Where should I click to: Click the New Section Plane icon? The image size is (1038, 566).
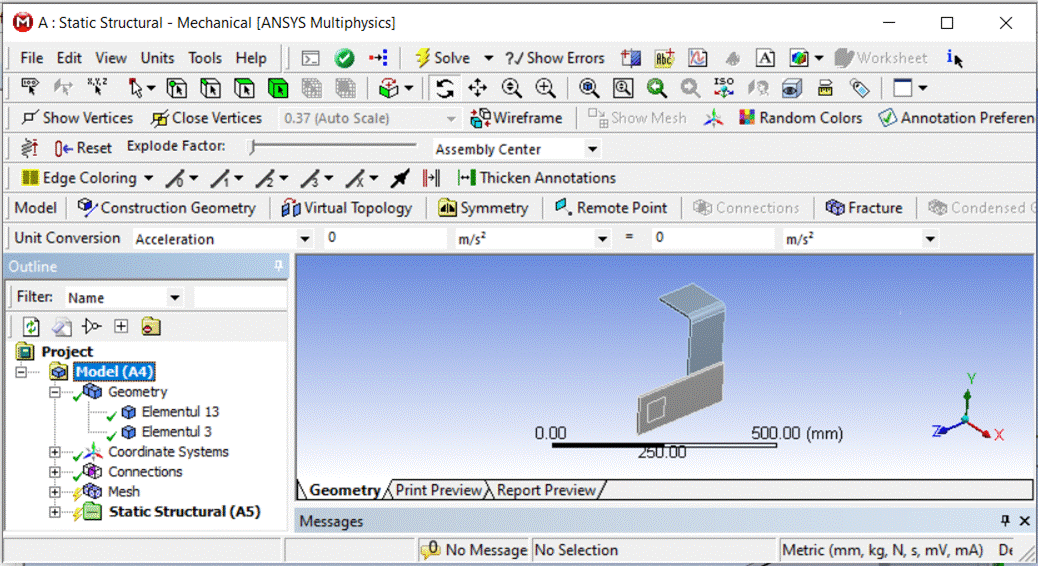pos(631,58)
